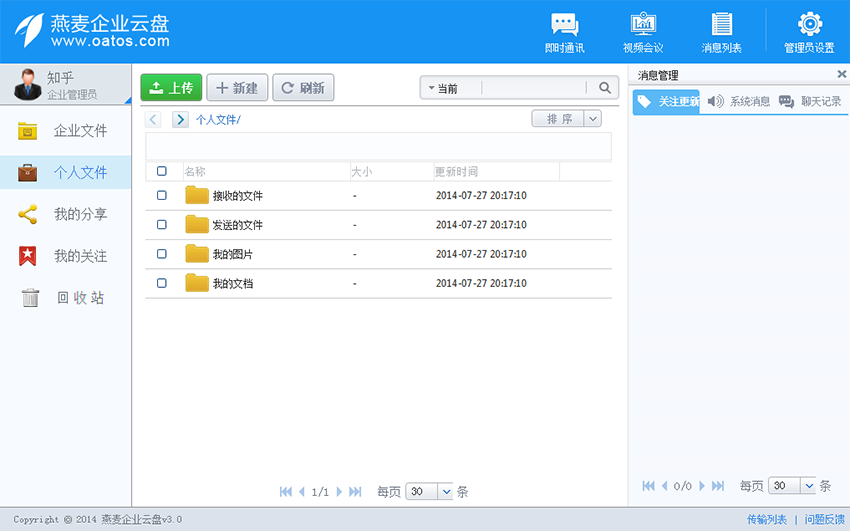Check the box for 接收的文件 folder
The width and height of the screenshot is (850, 531).
162,196
